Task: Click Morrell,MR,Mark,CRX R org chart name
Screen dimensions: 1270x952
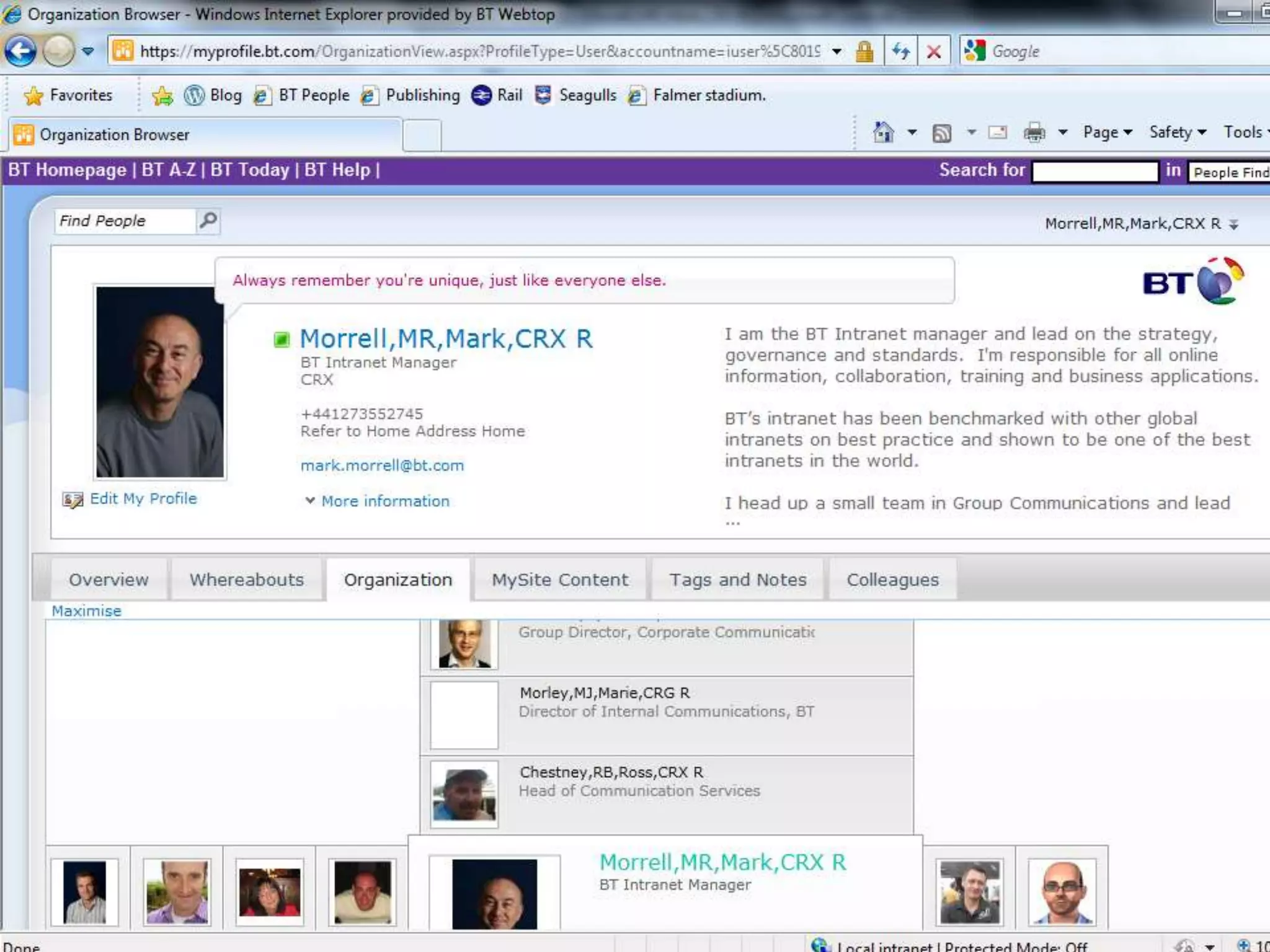Action: tap(722, 862)
